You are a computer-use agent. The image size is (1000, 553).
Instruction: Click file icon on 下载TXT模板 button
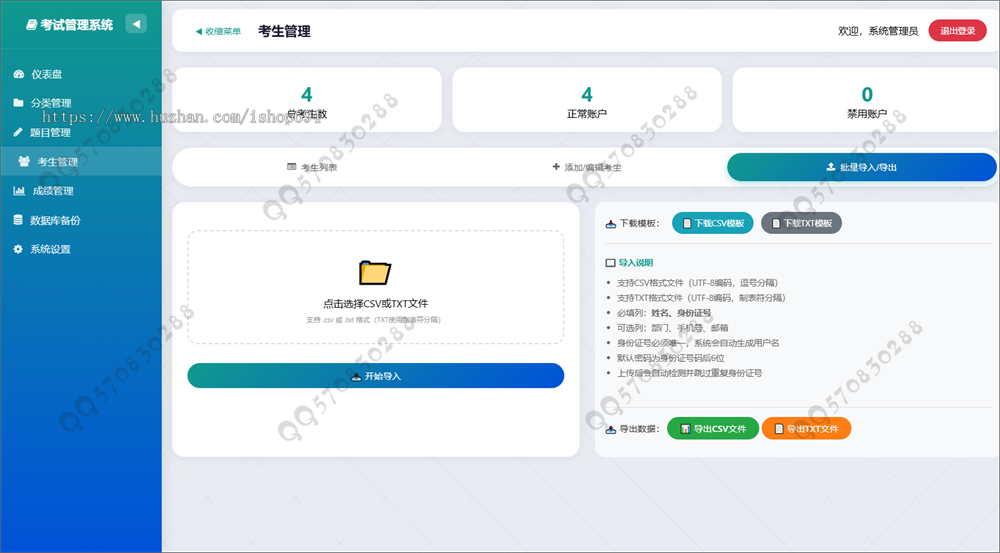(x=776, y=223)
